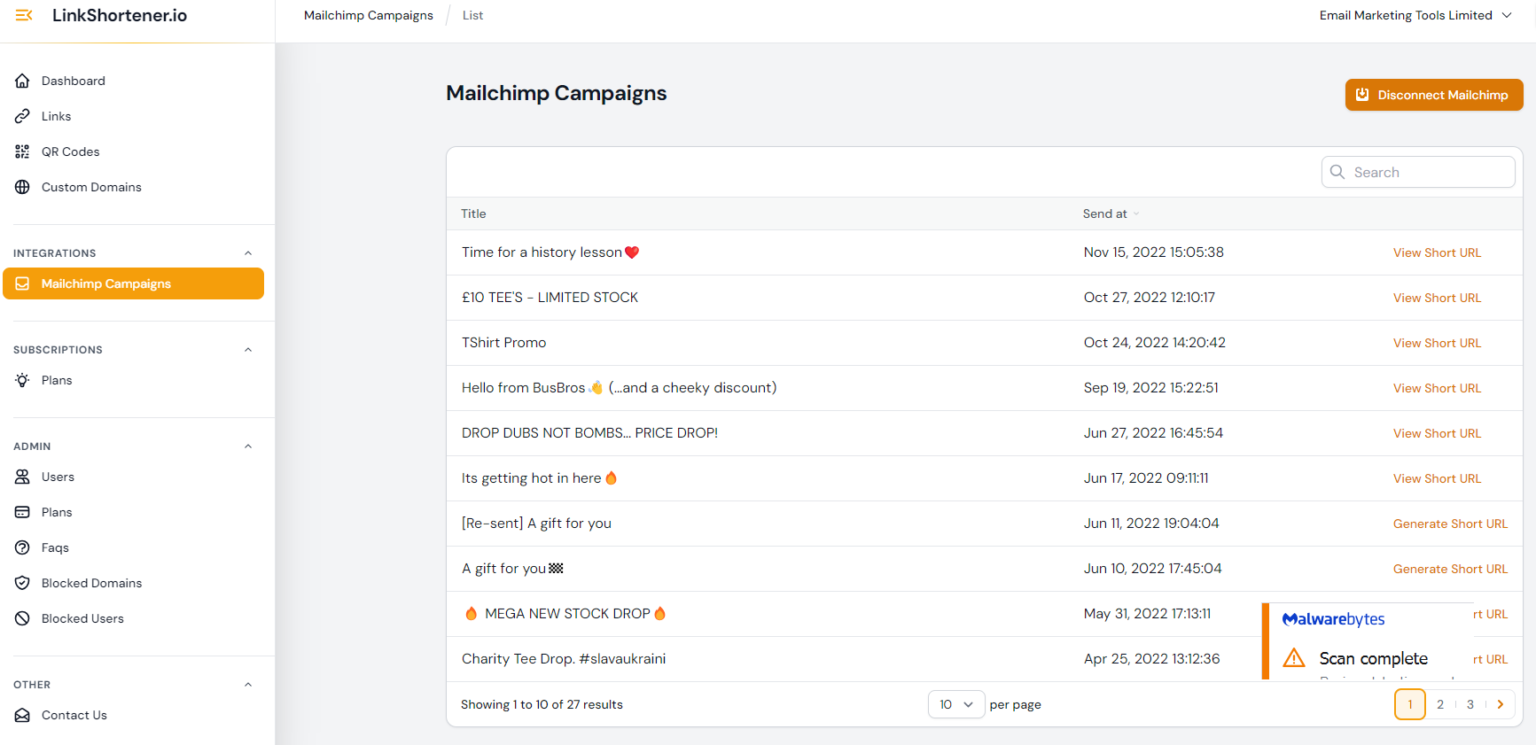The image size is (1536, 745).
Task: Click the Search input field
Action: (x=1428, y=172)
